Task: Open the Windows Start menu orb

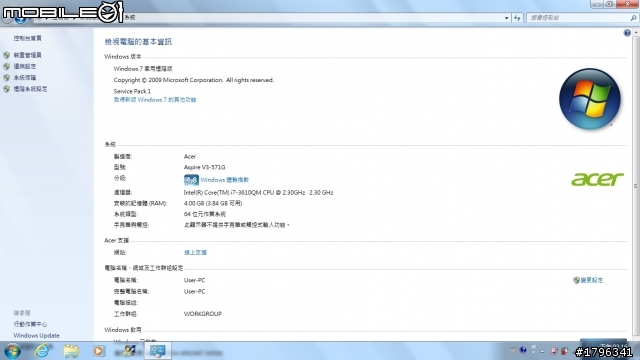Action: pyautogui.click(x=12, y=351)
